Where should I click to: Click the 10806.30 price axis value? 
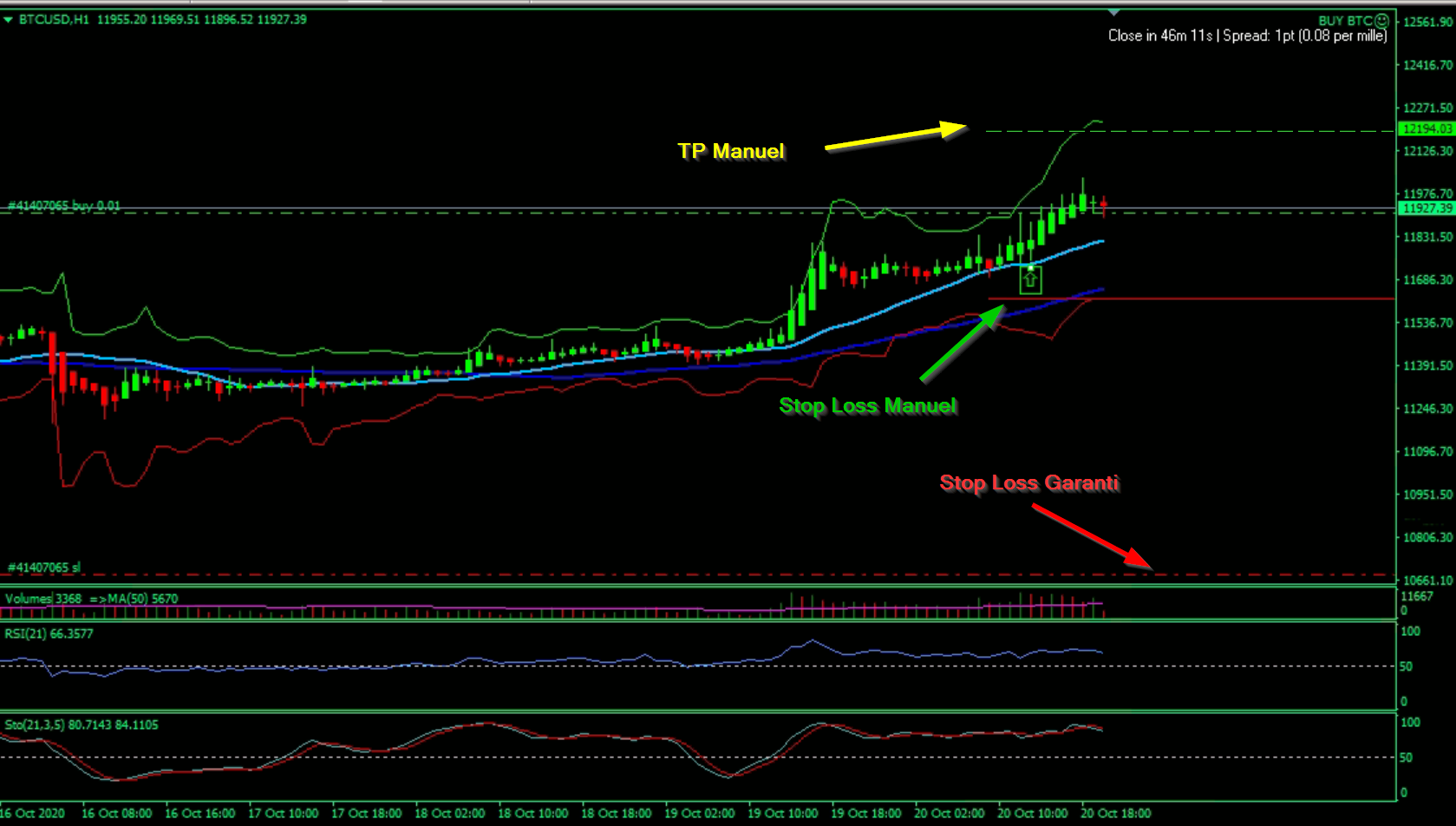click(1427, 537)
